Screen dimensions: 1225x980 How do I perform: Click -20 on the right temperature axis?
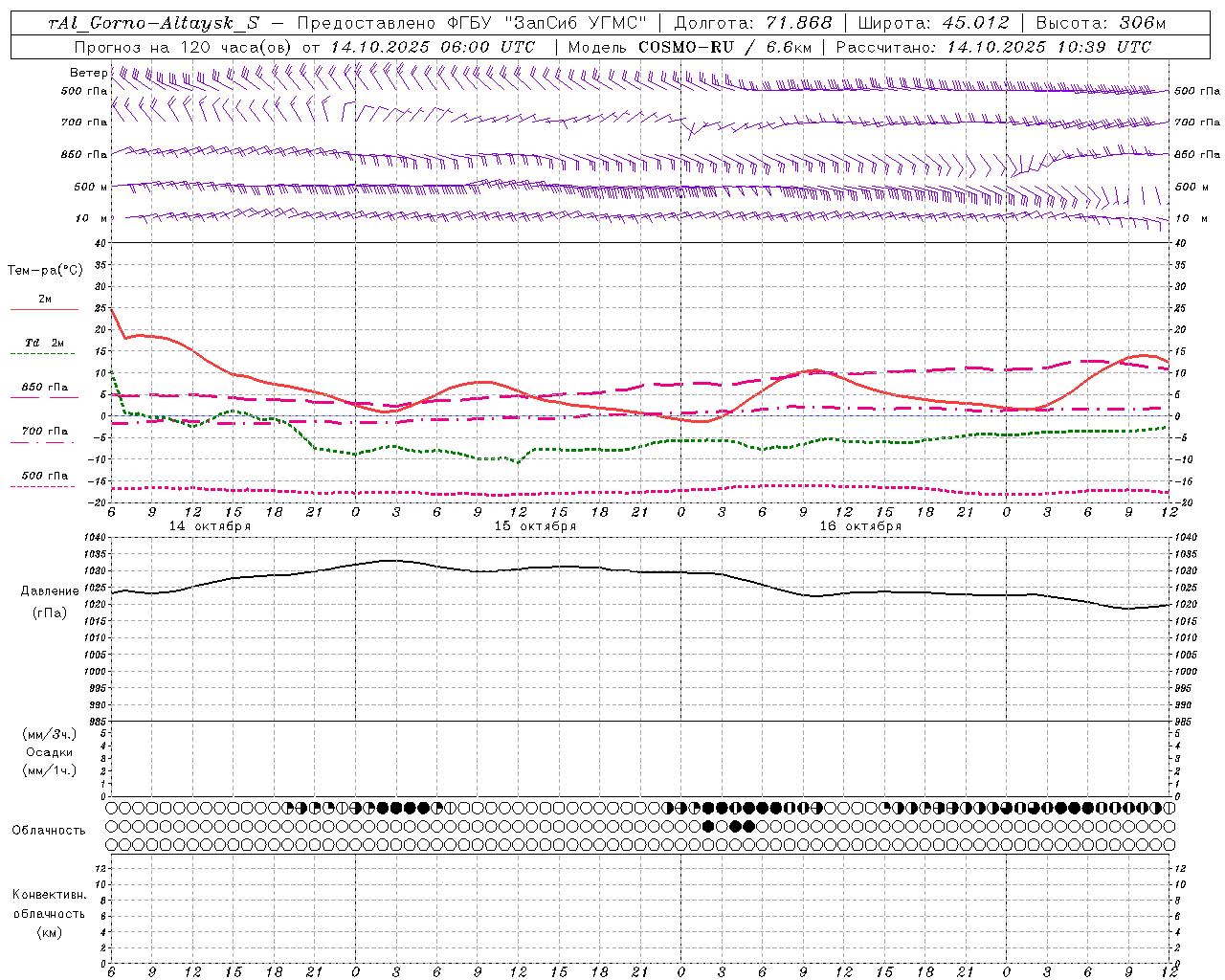(1182, 503)
